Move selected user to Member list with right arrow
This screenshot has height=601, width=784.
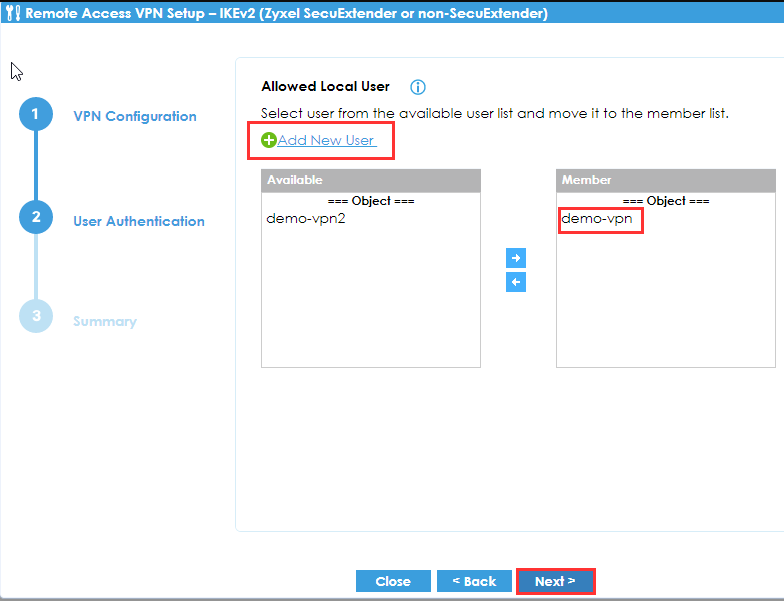pos(516,258)
